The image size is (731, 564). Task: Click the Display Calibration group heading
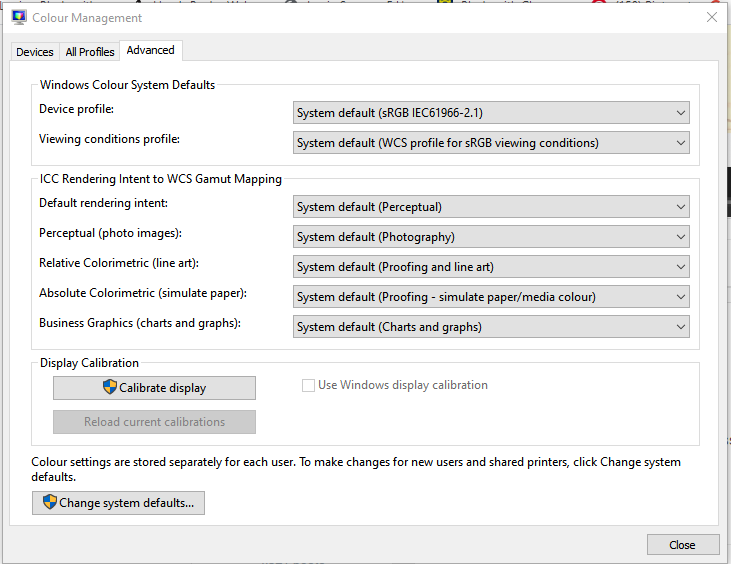(90, 363)
